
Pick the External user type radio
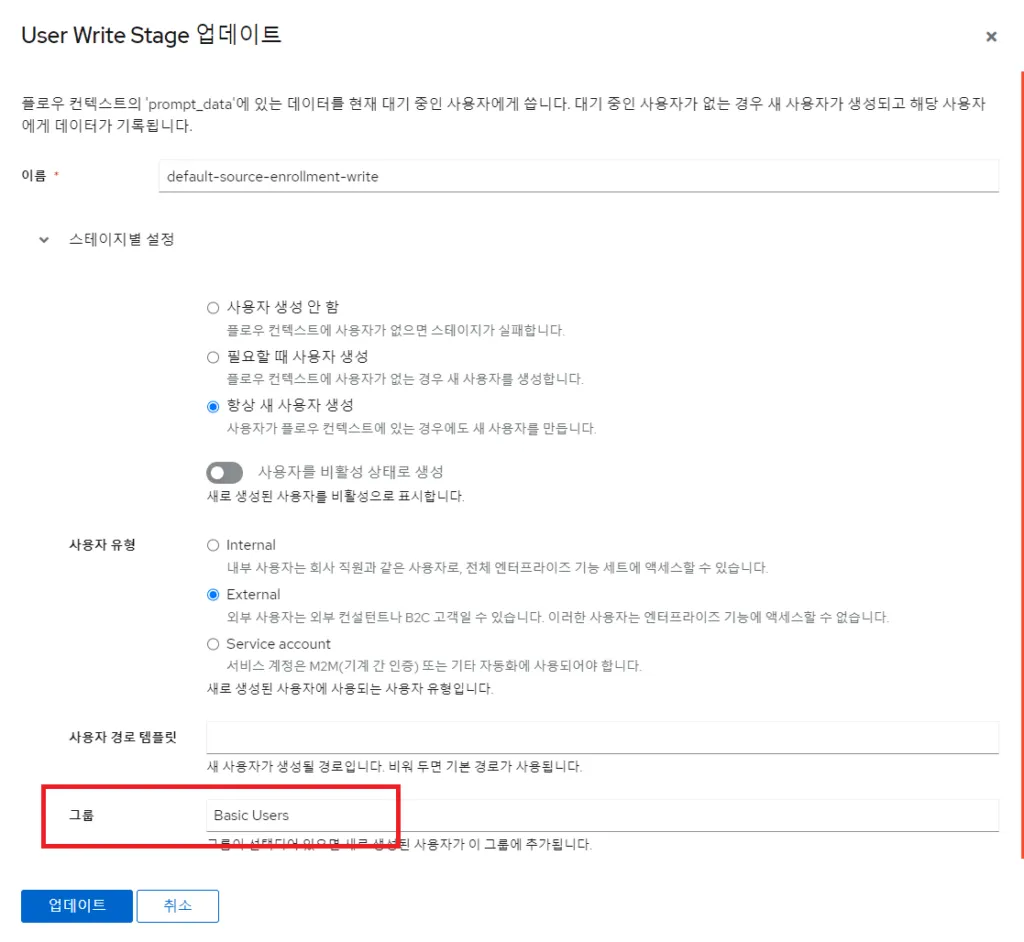tap(212, 594)
